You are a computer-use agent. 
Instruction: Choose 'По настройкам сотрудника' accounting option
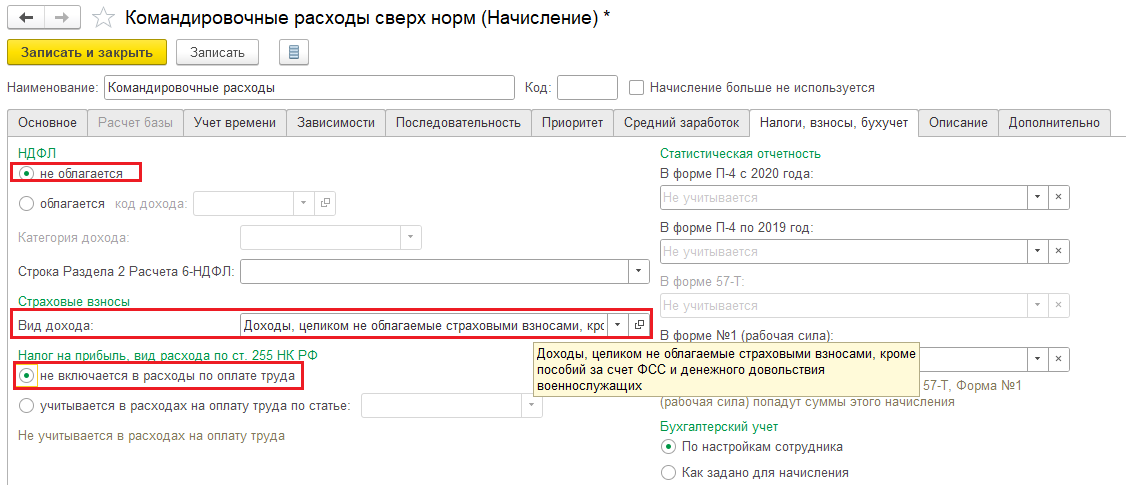coord(668,447)
